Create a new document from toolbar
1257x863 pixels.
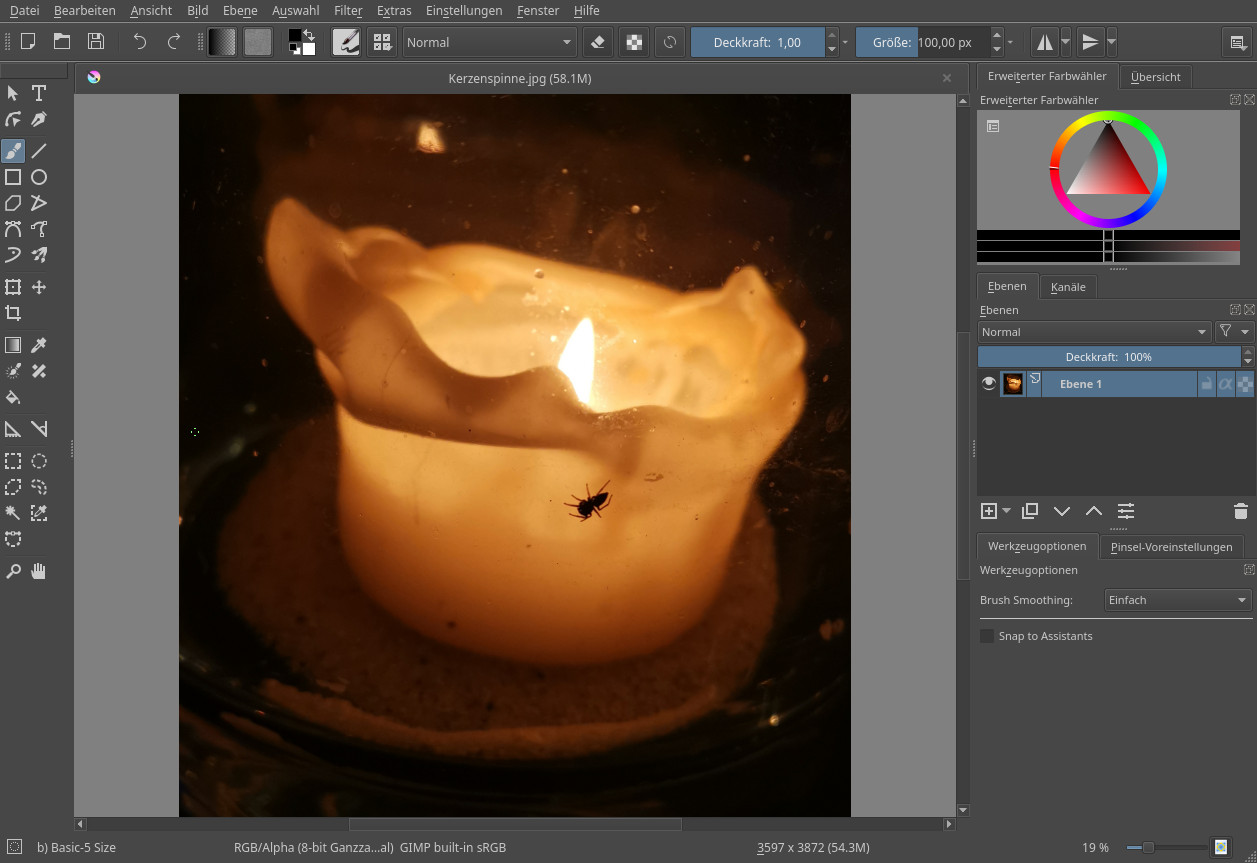pos(28,42)
